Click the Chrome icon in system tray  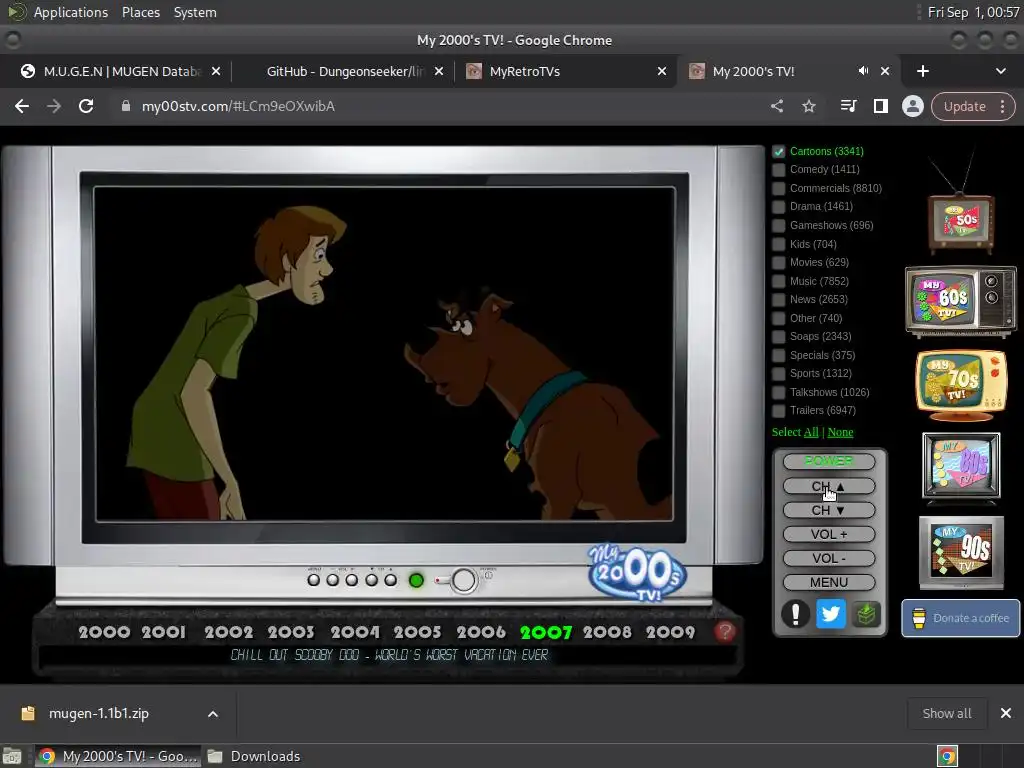click(x=947, y=756)
